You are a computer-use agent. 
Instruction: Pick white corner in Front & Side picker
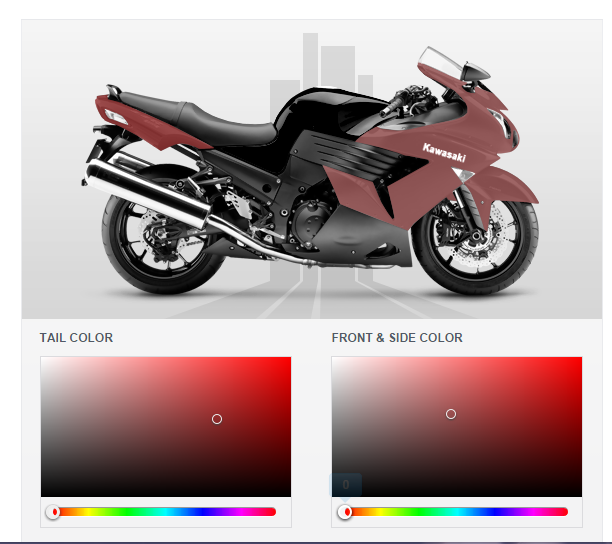point(334,359)
